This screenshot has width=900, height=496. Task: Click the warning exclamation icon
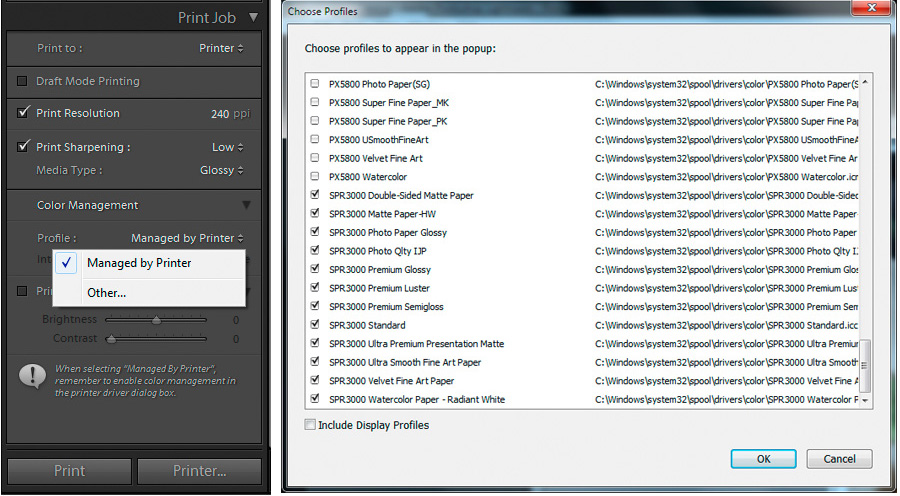point(33,376)
